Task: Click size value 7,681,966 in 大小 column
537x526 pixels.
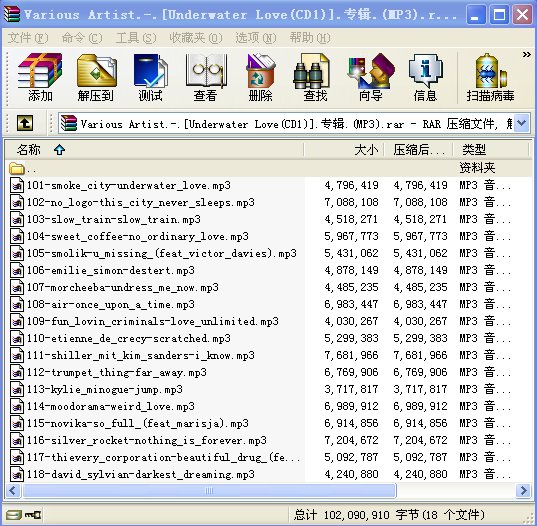Action: click(x=351, y=355)
